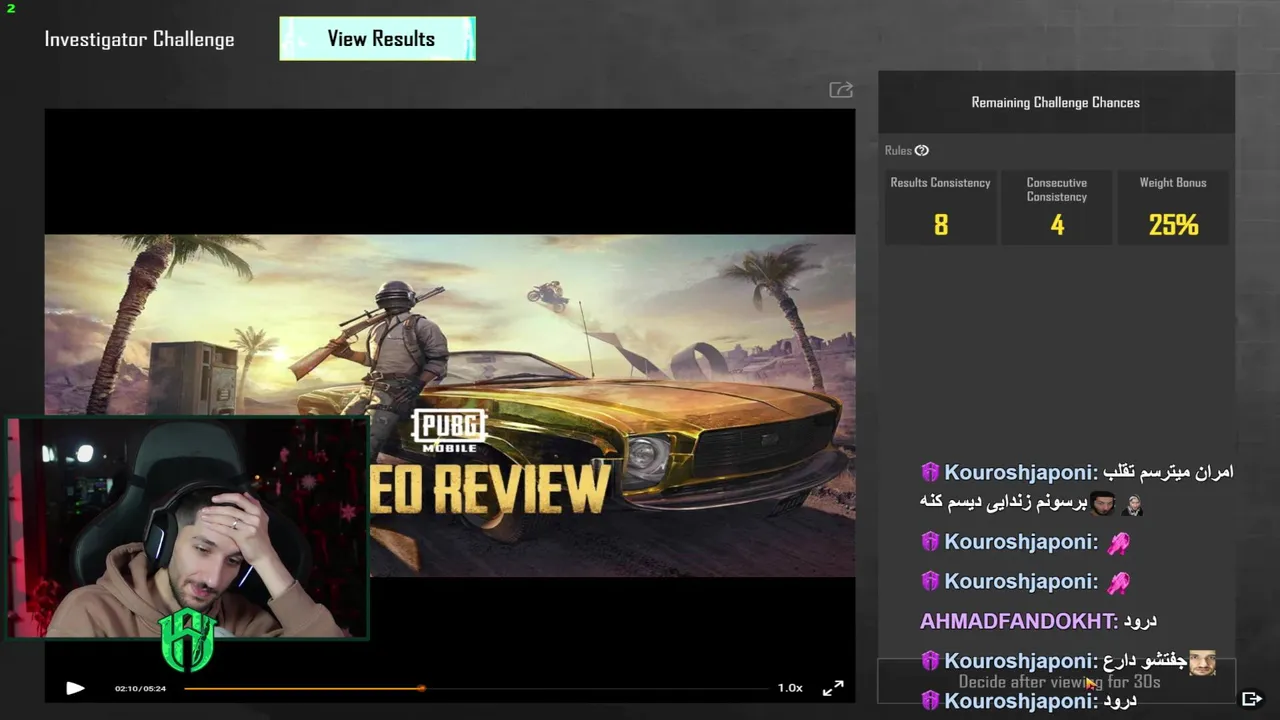The width and height of the screenshot is (1280, 720).
Task: Click the AHMADFANDOKHT chat username
Action: 1017,621
